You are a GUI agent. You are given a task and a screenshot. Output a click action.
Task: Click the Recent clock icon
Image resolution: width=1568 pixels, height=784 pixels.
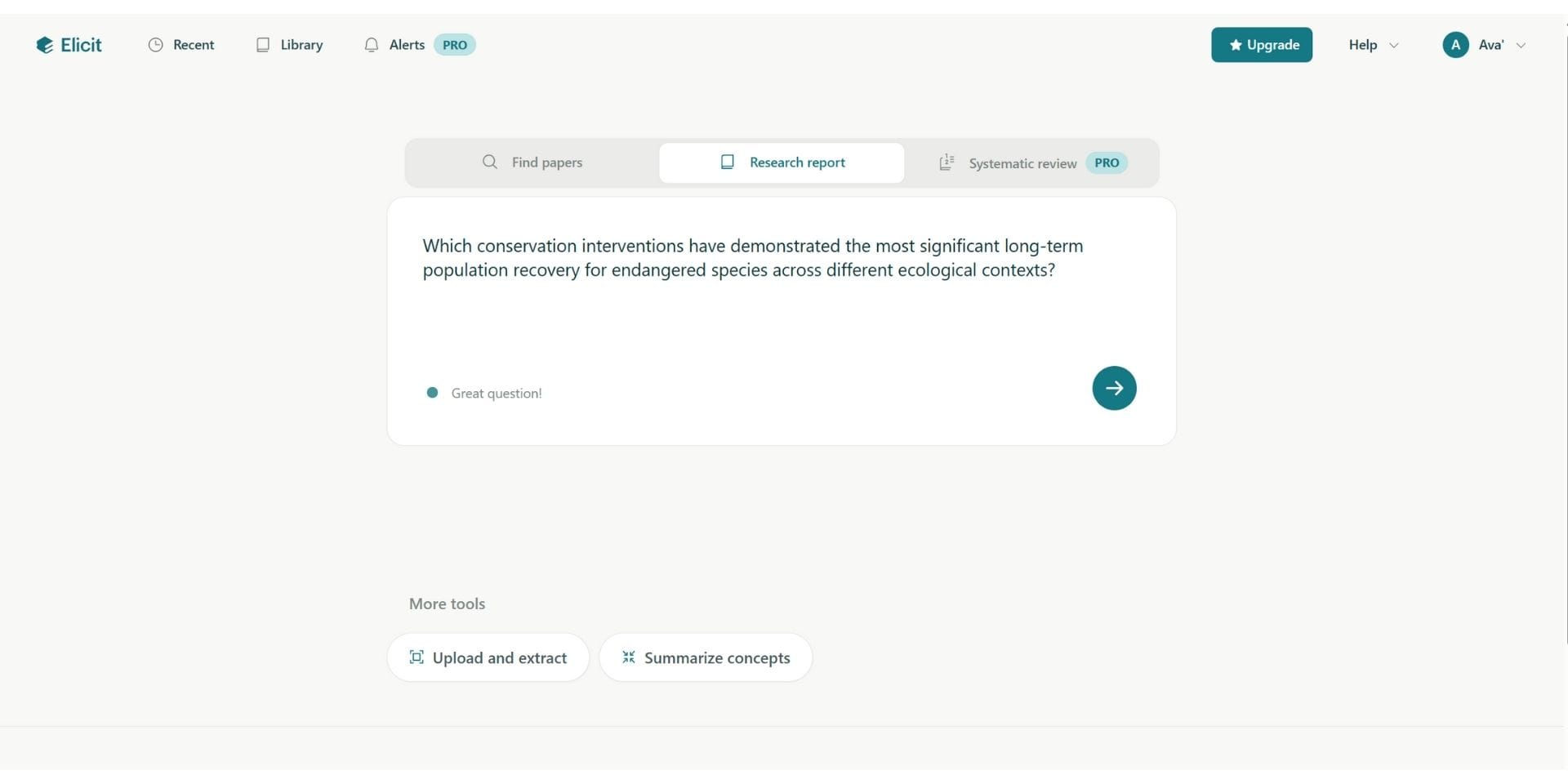[x=155, y=45]
